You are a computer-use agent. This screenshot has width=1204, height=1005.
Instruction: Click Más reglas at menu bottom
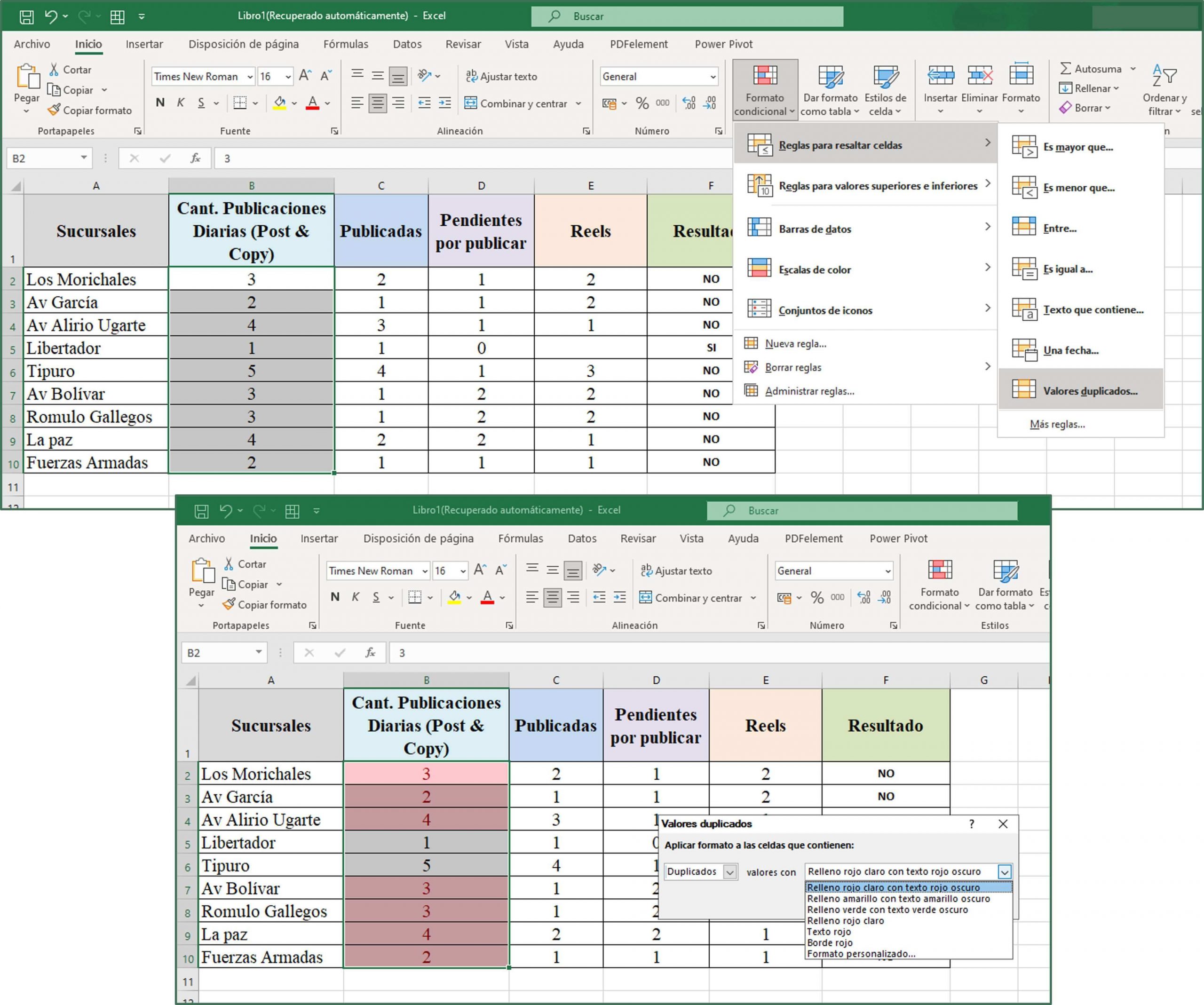[1057, 424]
